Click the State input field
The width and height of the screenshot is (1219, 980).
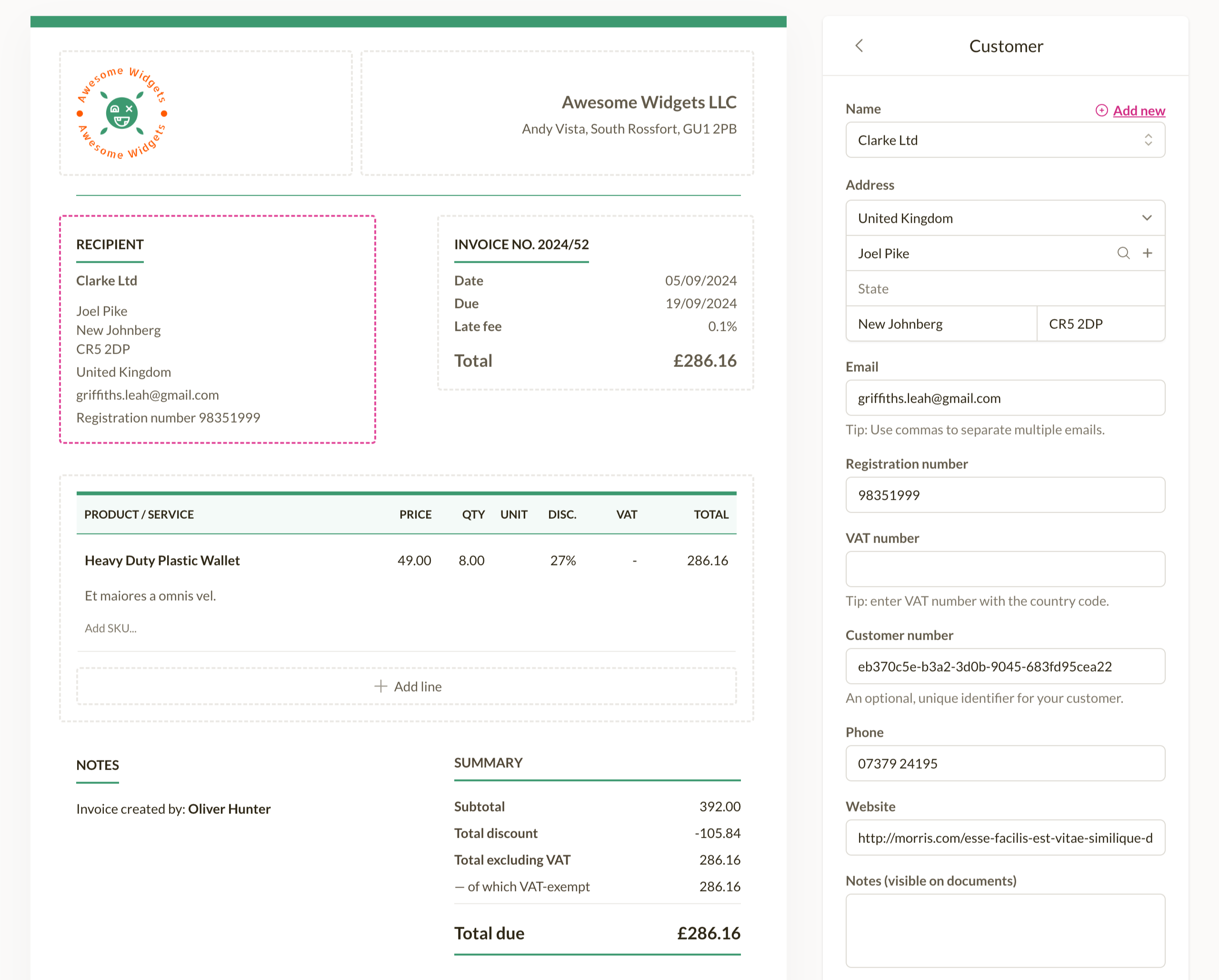tap(1005, 289)
